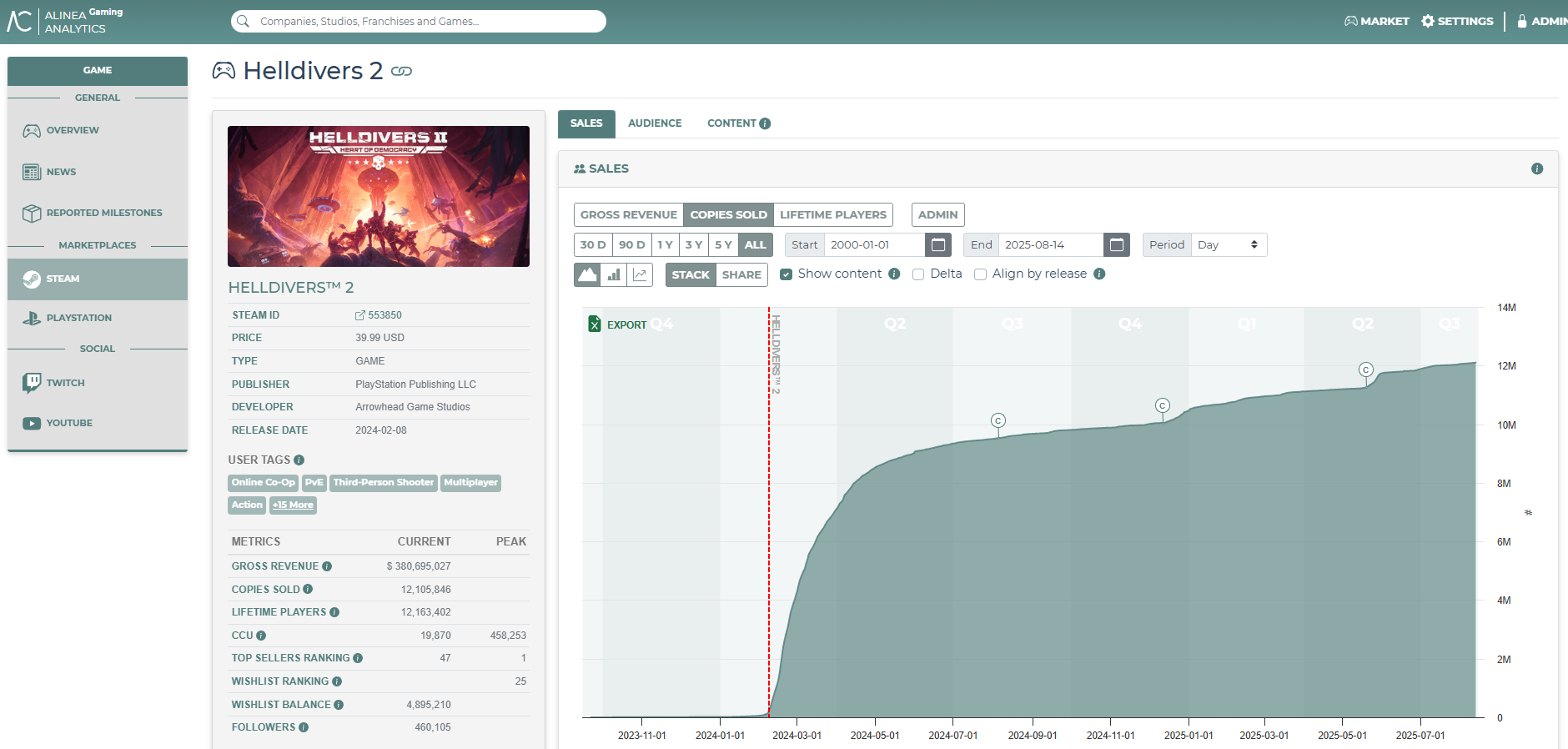
Task: Open Overview in the sidebar
Action: pyautogui.click(x=97, y=130)
